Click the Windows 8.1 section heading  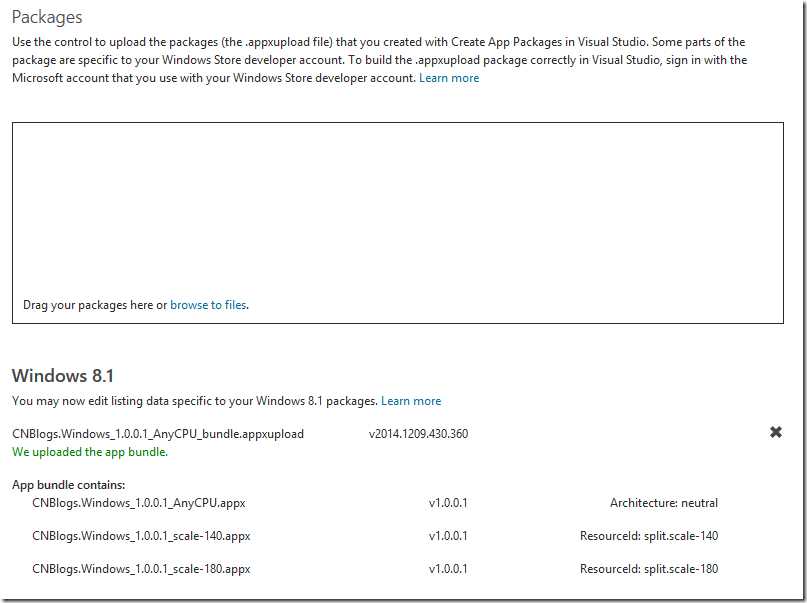tap(63, 376)
